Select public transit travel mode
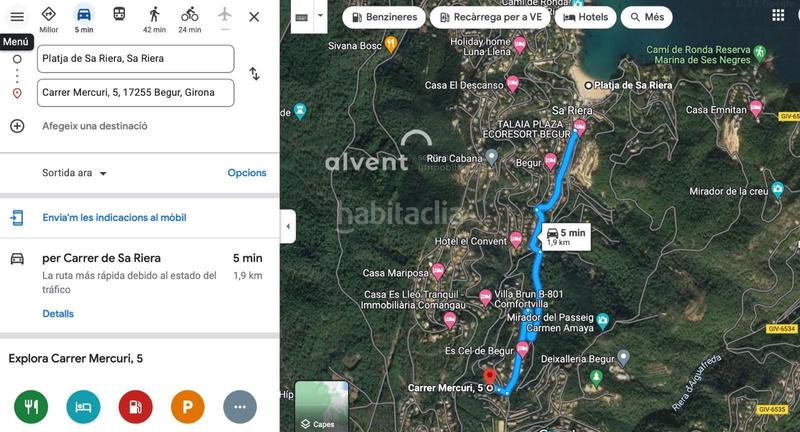This screenshot has height=432, width=800. [x=119, y=14]
